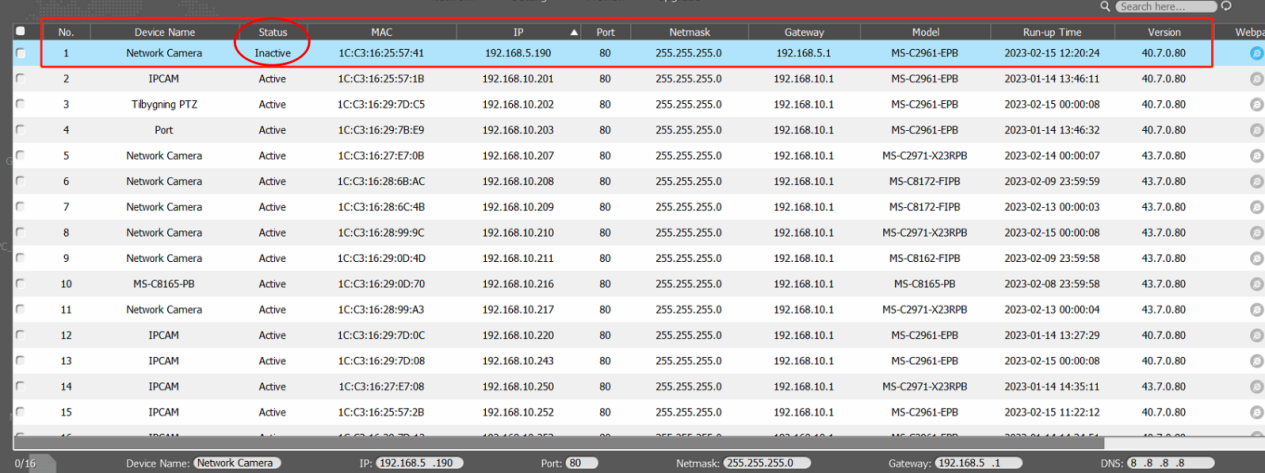Viewport: 1265px width, 473px height.
Task: Open webpage icon for device No. 9
Action: click(1257, 258)
